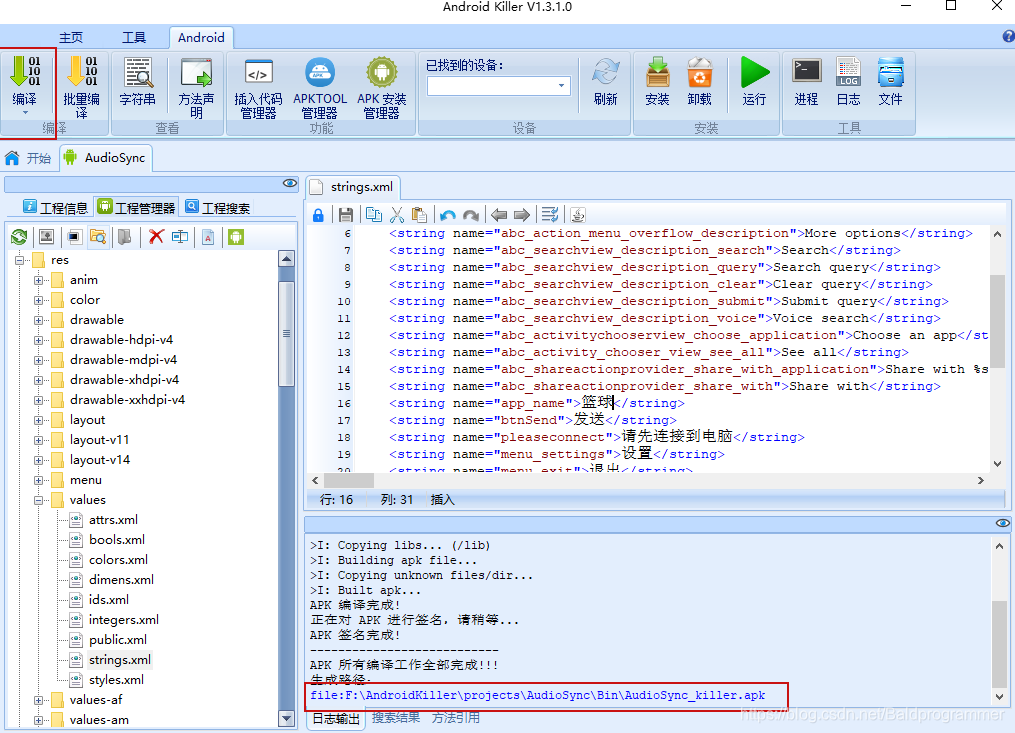1015x733 pixels.
Task: Click the project tree refresh icon
Action: [19, 237]
